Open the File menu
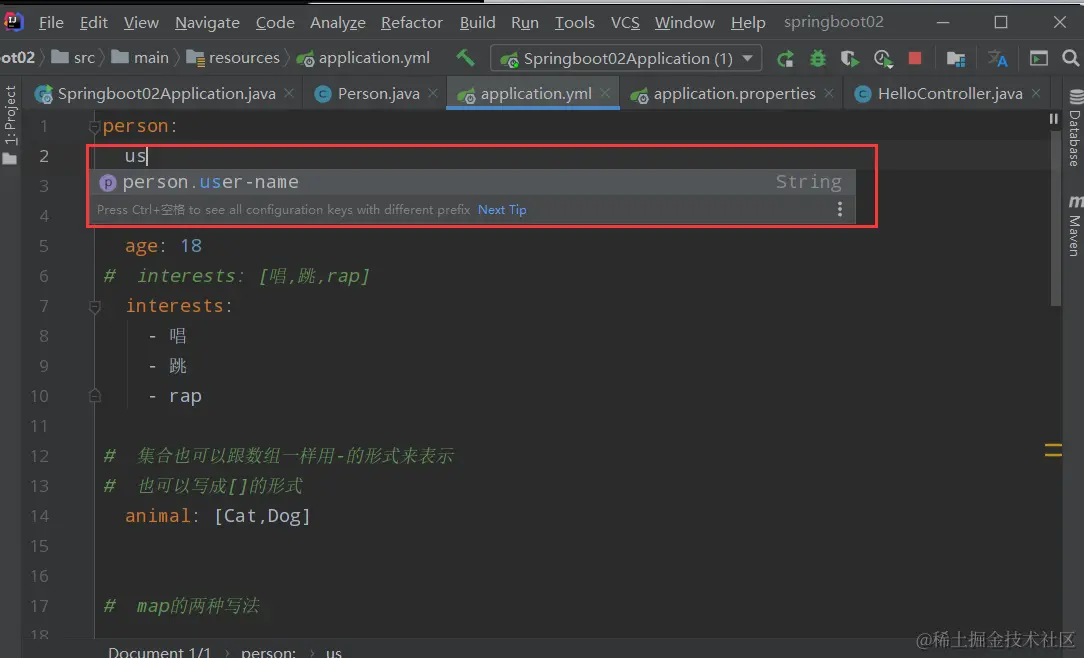The width and height of the screenshot is (1084, 658). (51, 23)
